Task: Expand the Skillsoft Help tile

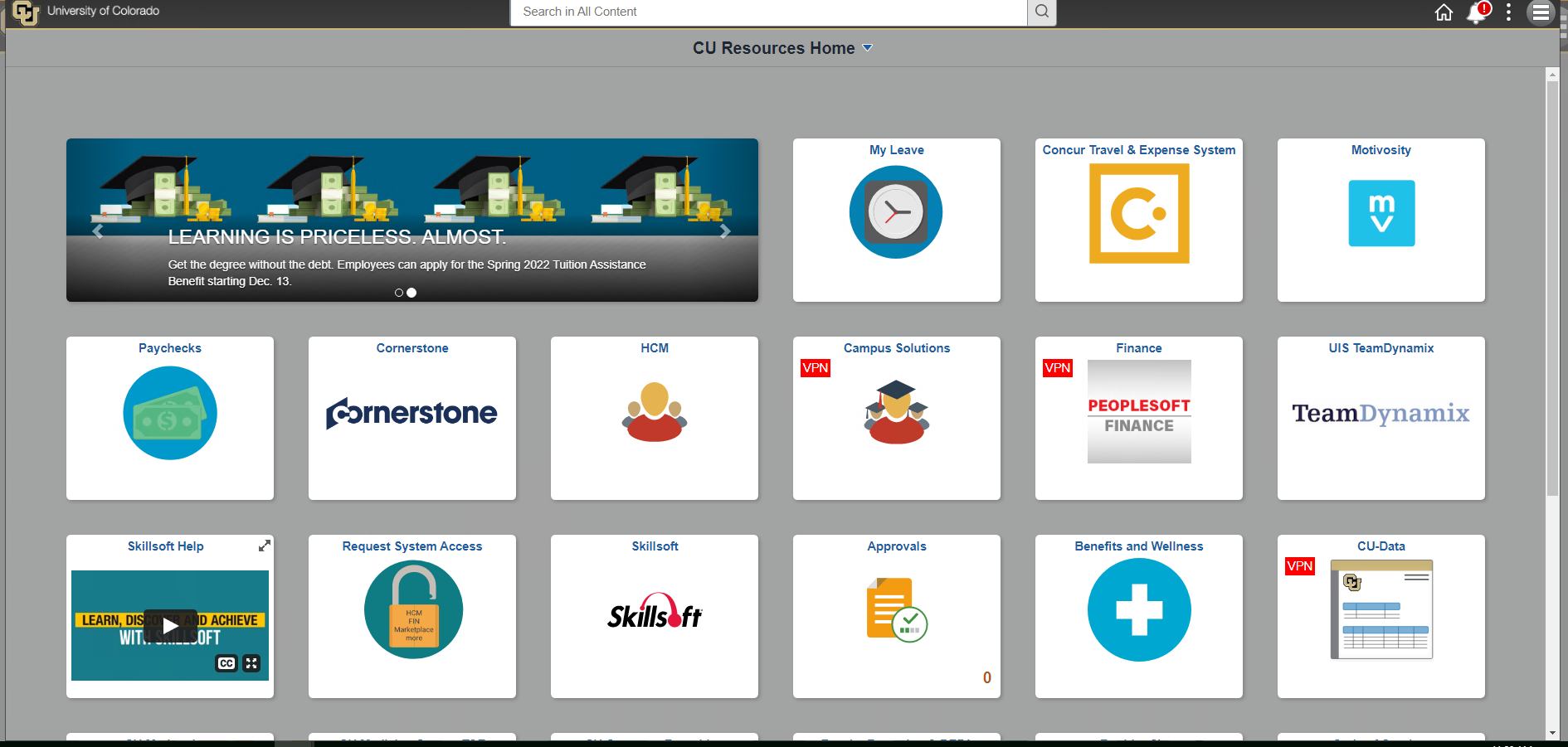Action: click(x=264, y=546)
